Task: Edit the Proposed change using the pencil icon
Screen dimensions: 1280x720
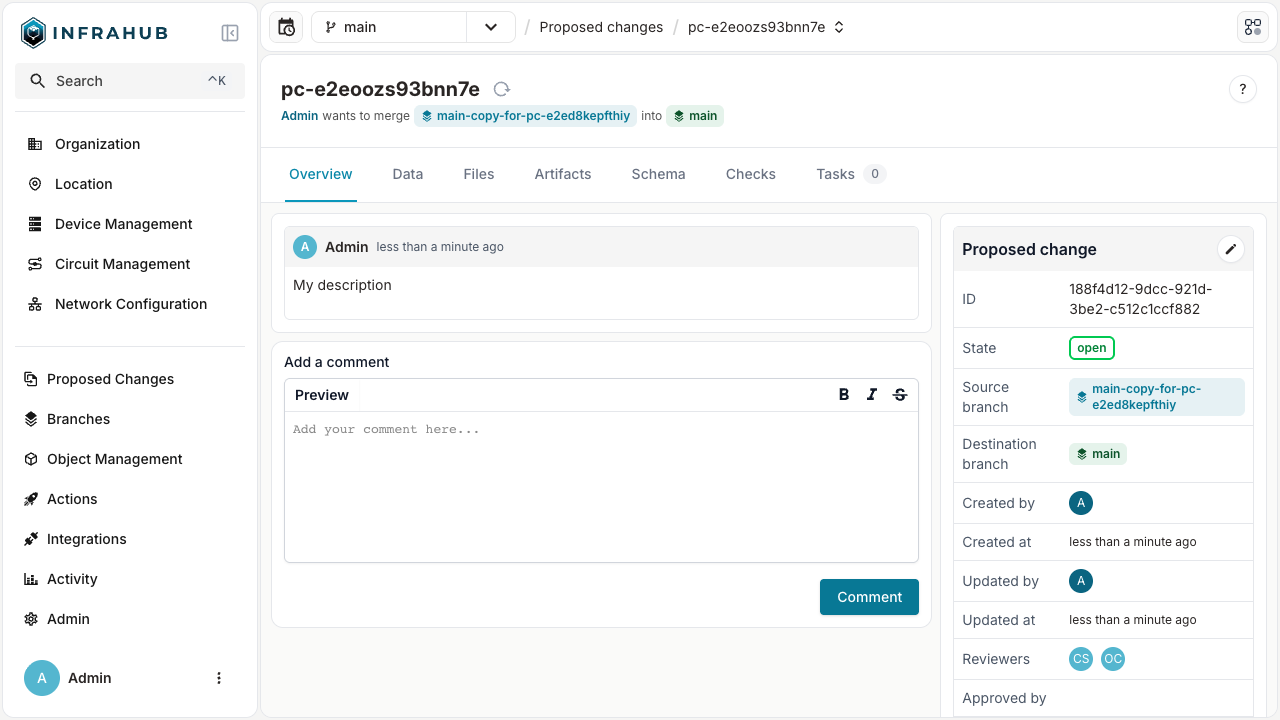Action: click(1231, 249)
